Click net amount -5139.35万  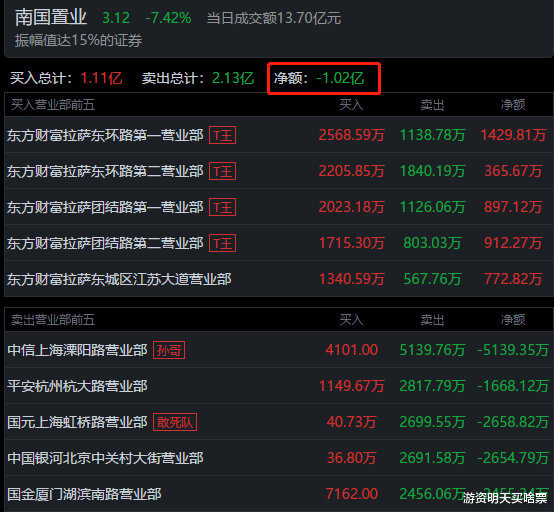(x=513, y=350)
